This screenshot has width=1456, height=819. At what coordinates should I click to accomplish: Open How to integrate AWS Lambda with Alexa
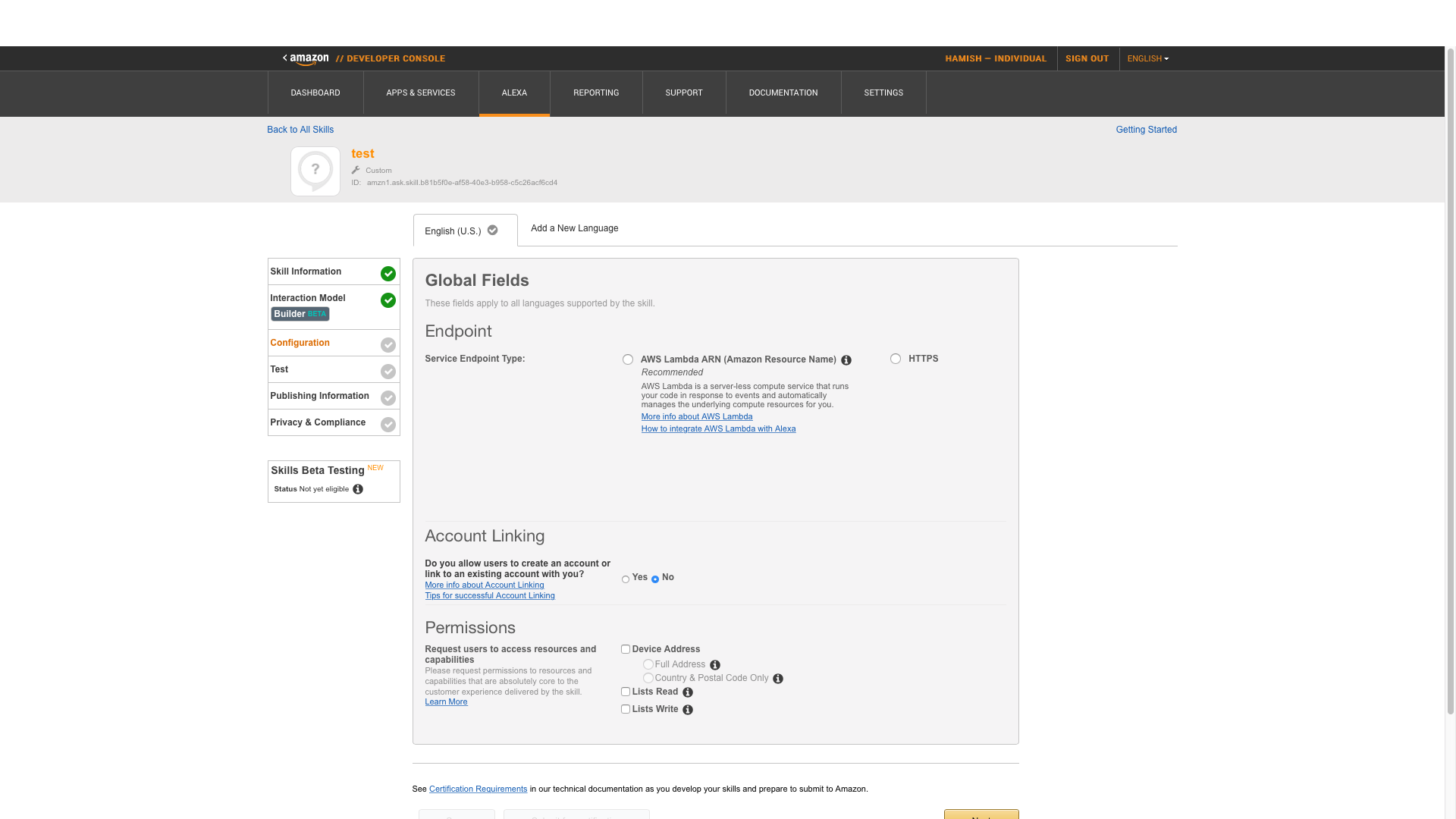click(x=718, y=428)
